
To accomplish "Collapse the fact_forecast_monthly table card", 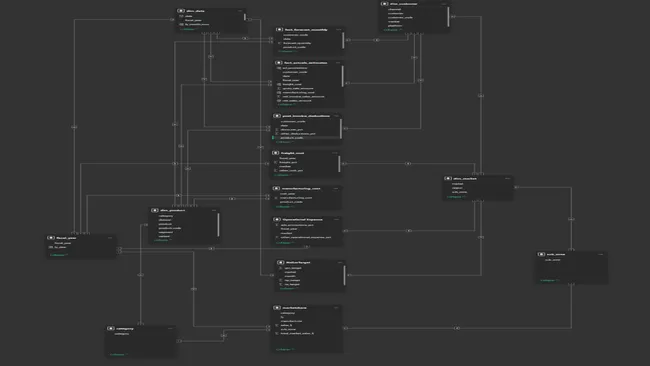I will pyautogui.click(x=287, y=51).
